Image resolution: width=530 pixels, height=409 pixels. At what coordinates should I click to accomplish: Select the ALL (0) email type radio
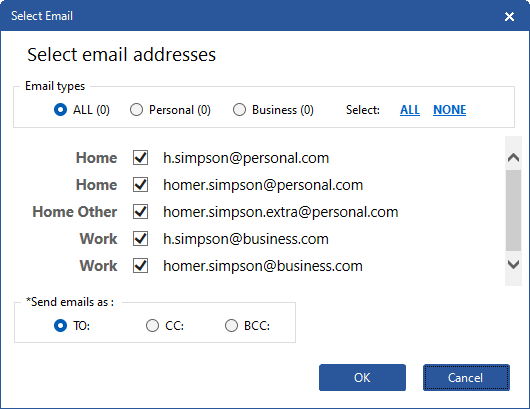pos(60,110)
